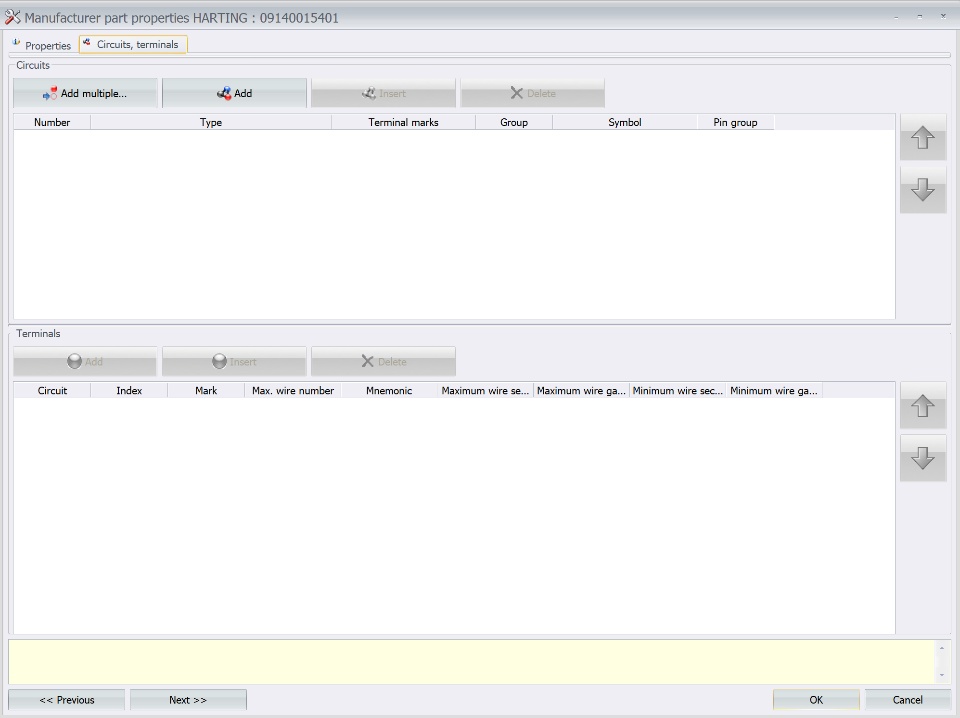
Task: Click the Add button in Circuits
Action: (x=234, y=93)
